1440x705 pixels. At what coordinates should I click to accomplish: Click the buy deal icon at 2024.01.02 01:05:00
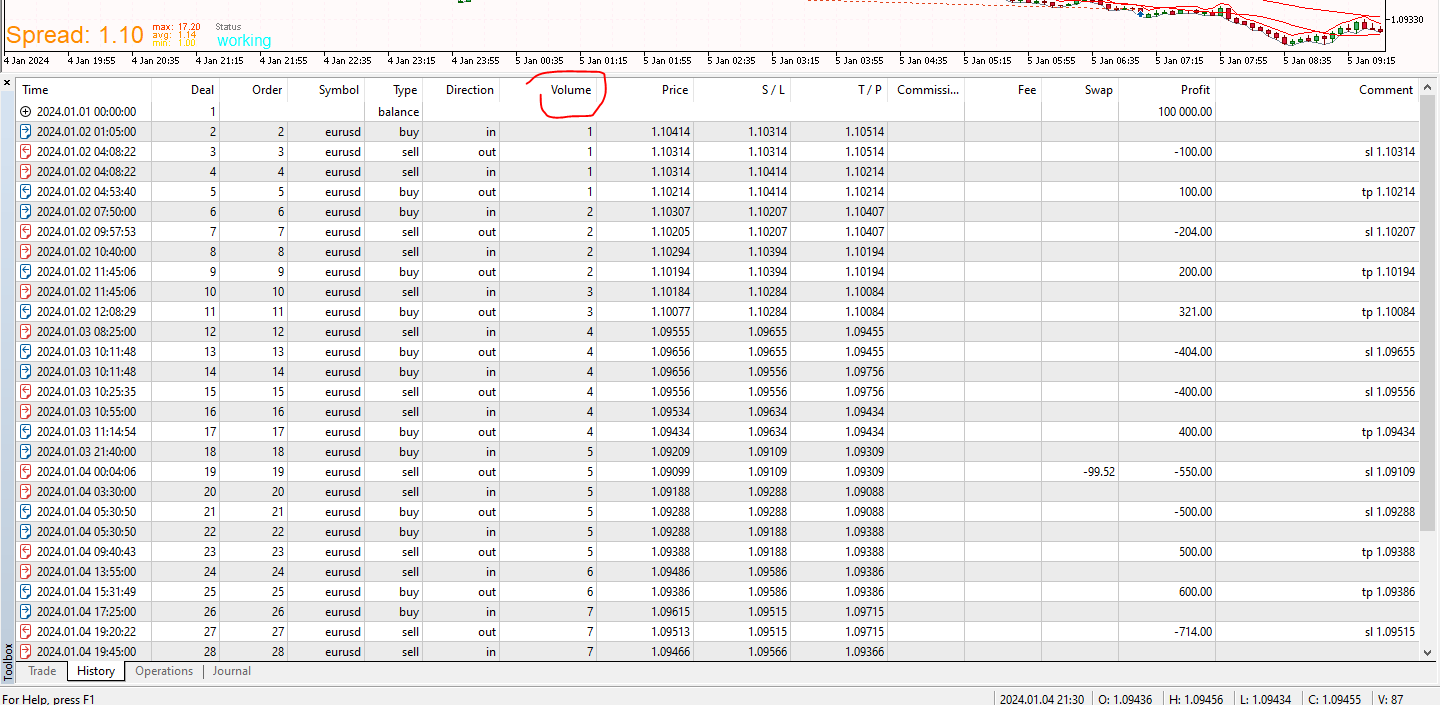tap(26, 132)
